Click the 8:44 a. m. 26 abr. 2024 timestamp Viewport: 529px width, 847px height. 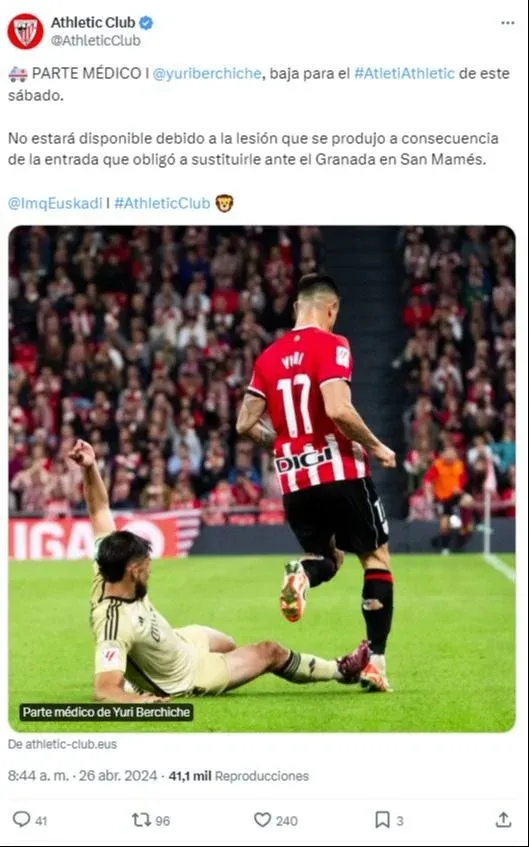pyautogui.click(x=83, y=776)
